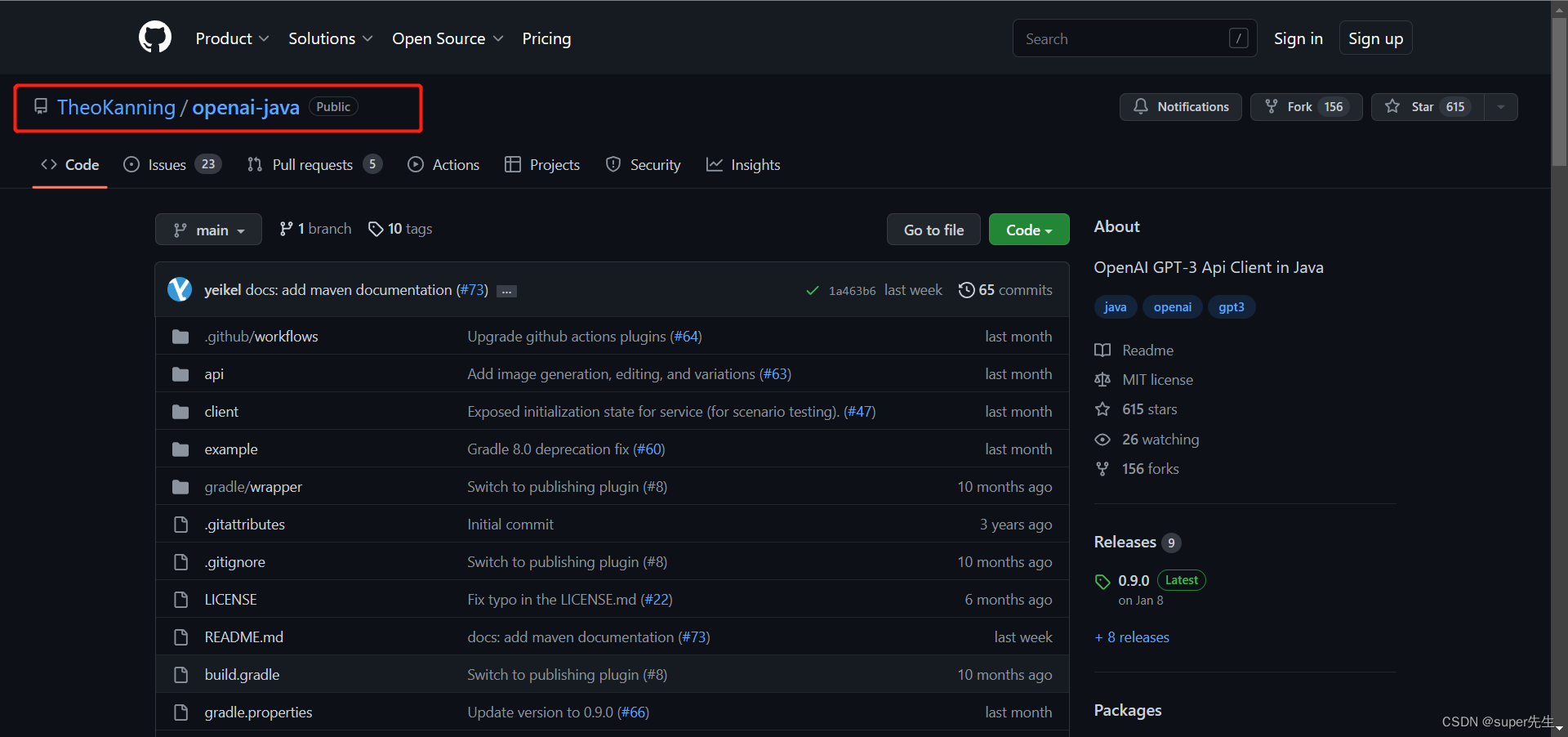Click the Pricing link

(x=546, y=38)
